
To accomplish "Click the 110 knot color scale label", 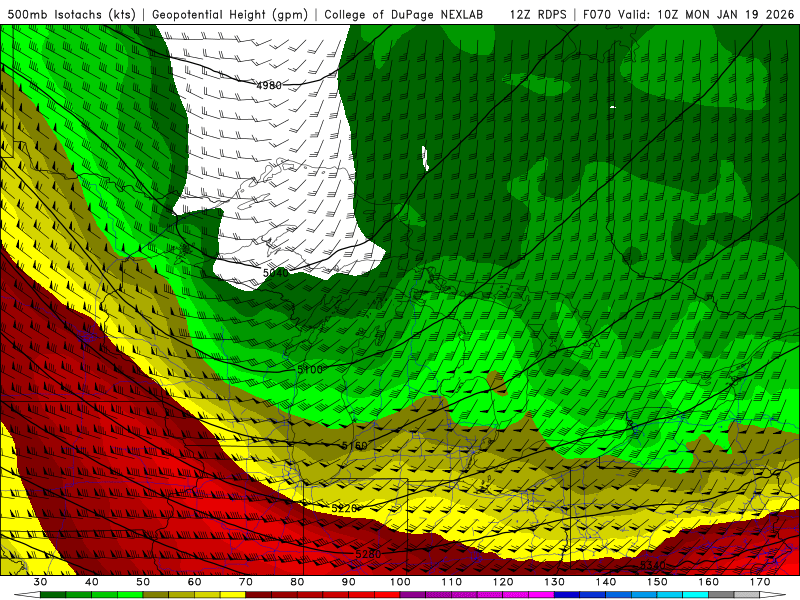I will pyautogui.click(x=452, y=582).
